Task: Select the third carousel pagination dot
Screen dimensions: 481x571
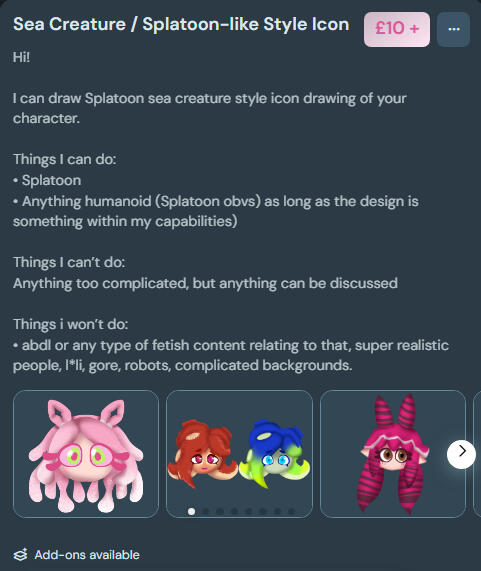Action: click(x=220, y=511)
